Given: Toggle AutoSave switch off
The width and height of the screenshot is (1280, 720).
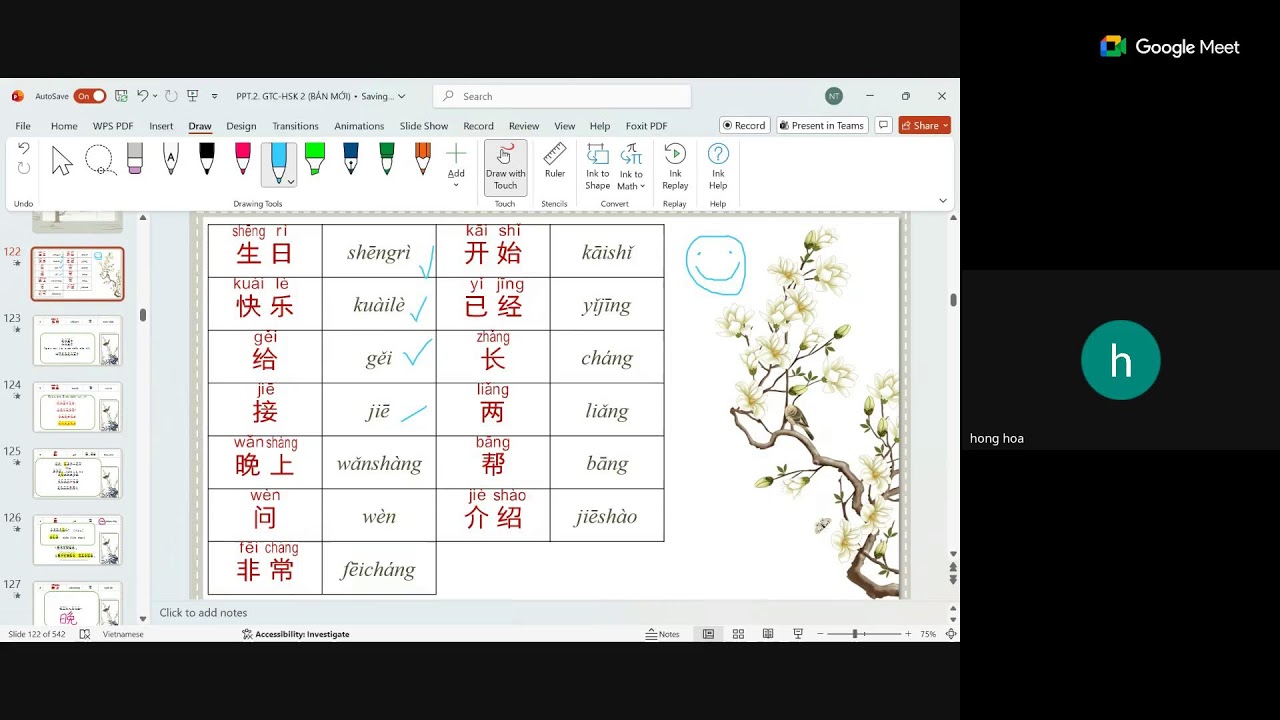Looking at the screenshot, I should (89, 96).
